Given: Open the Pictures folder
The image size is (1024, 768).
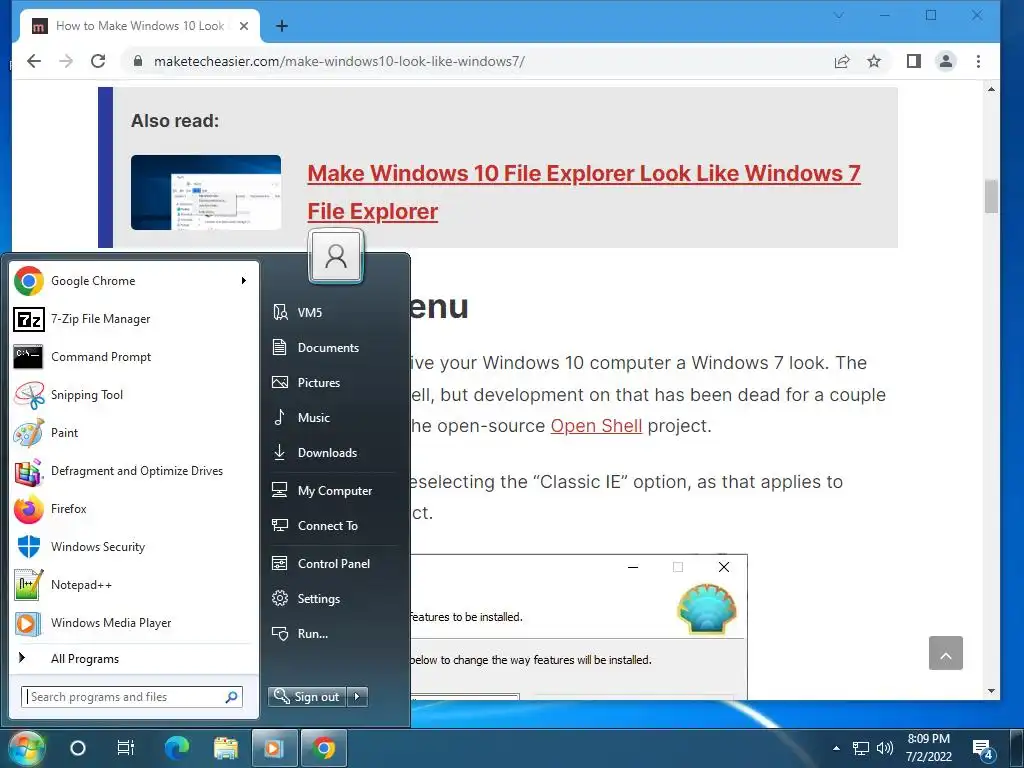Looking at the screenshot, I should coord(334,383).
